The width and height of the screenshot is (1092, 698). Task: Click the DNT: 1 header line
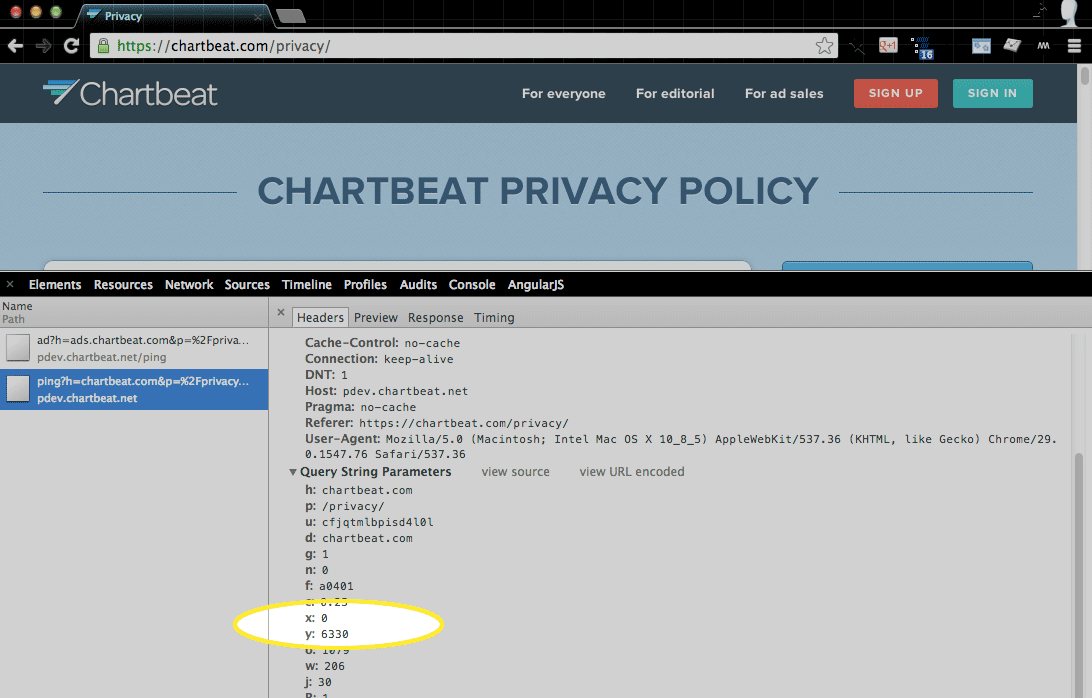click(x=326, y=375)
